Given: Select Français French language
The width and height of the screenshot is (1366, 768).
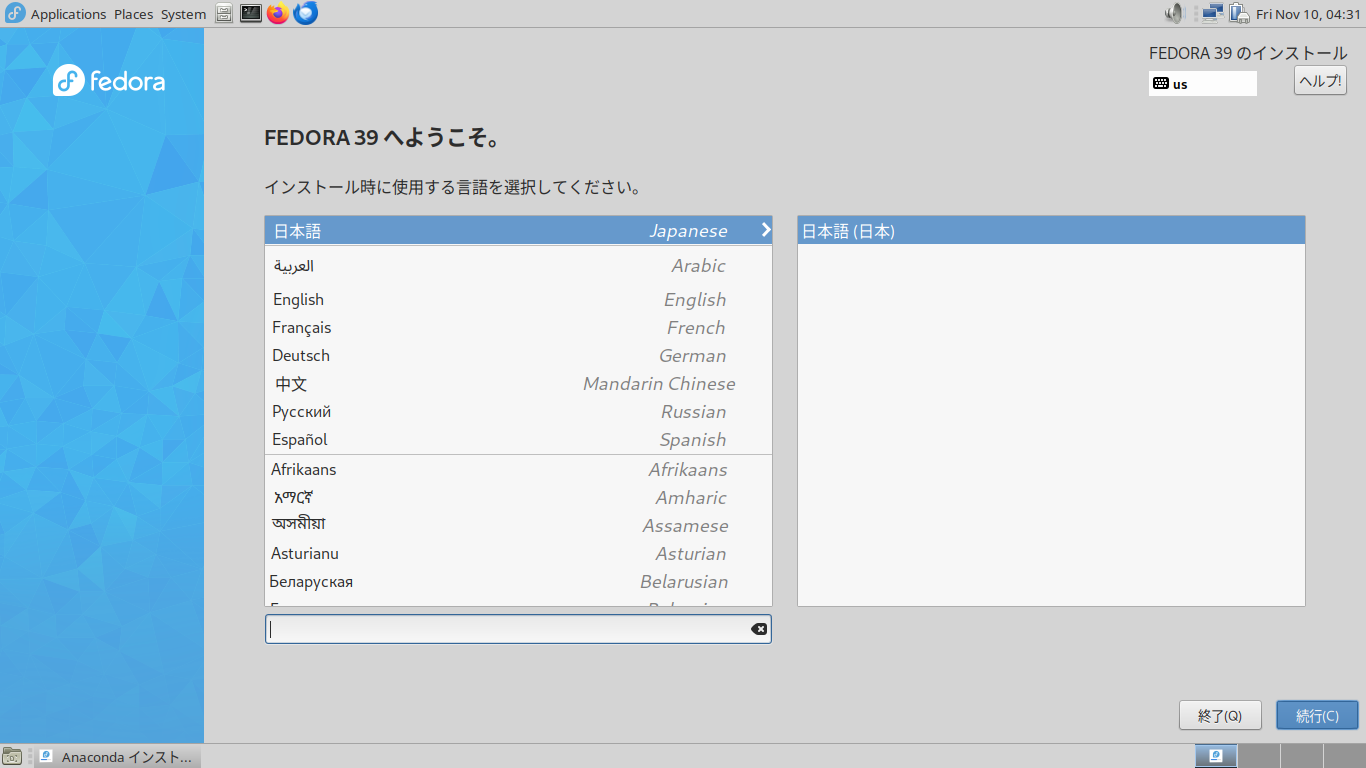Looking at the screenshot, I should pyautogui.click(x=518, y=328).
